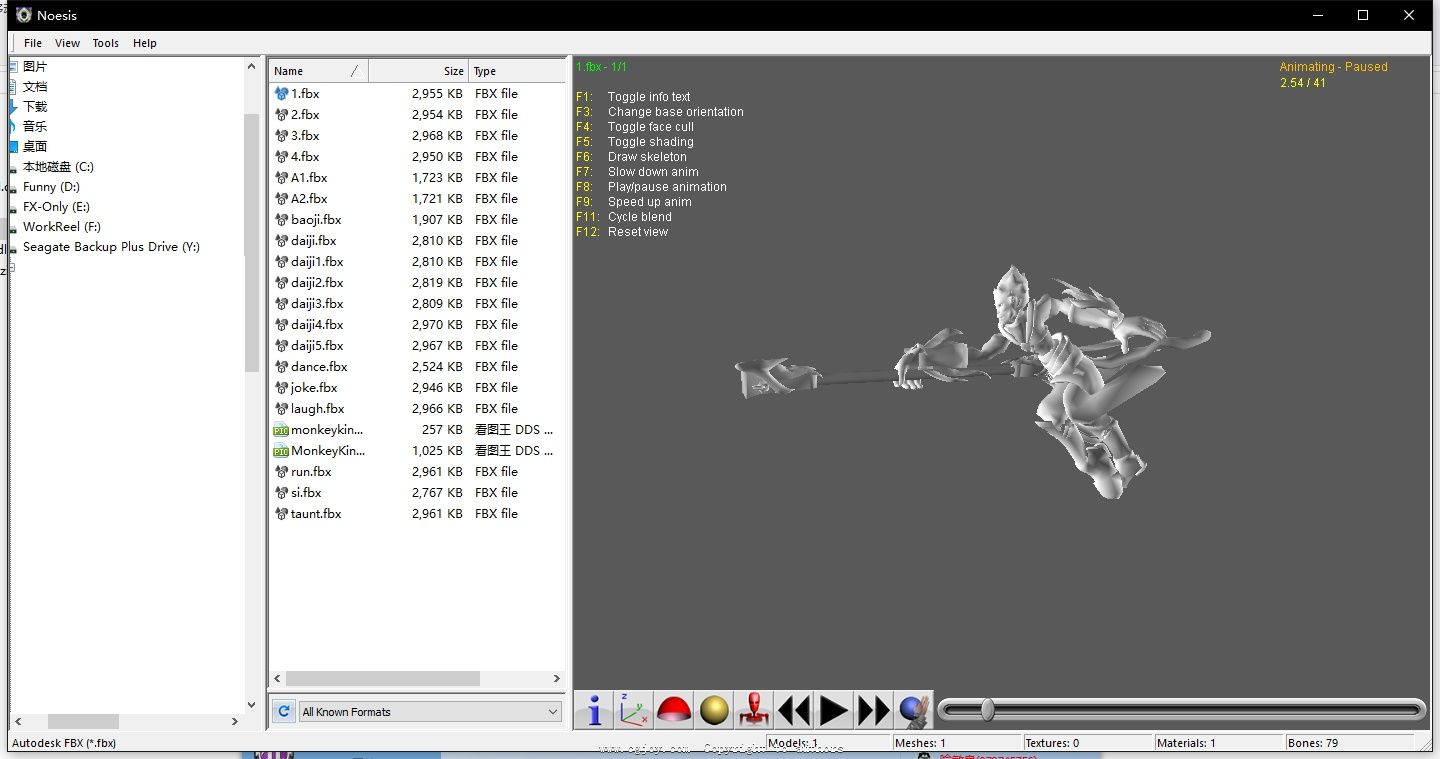Open the Help menu
This screenshot has height=759, width=1440.
(x=145, y=43)
